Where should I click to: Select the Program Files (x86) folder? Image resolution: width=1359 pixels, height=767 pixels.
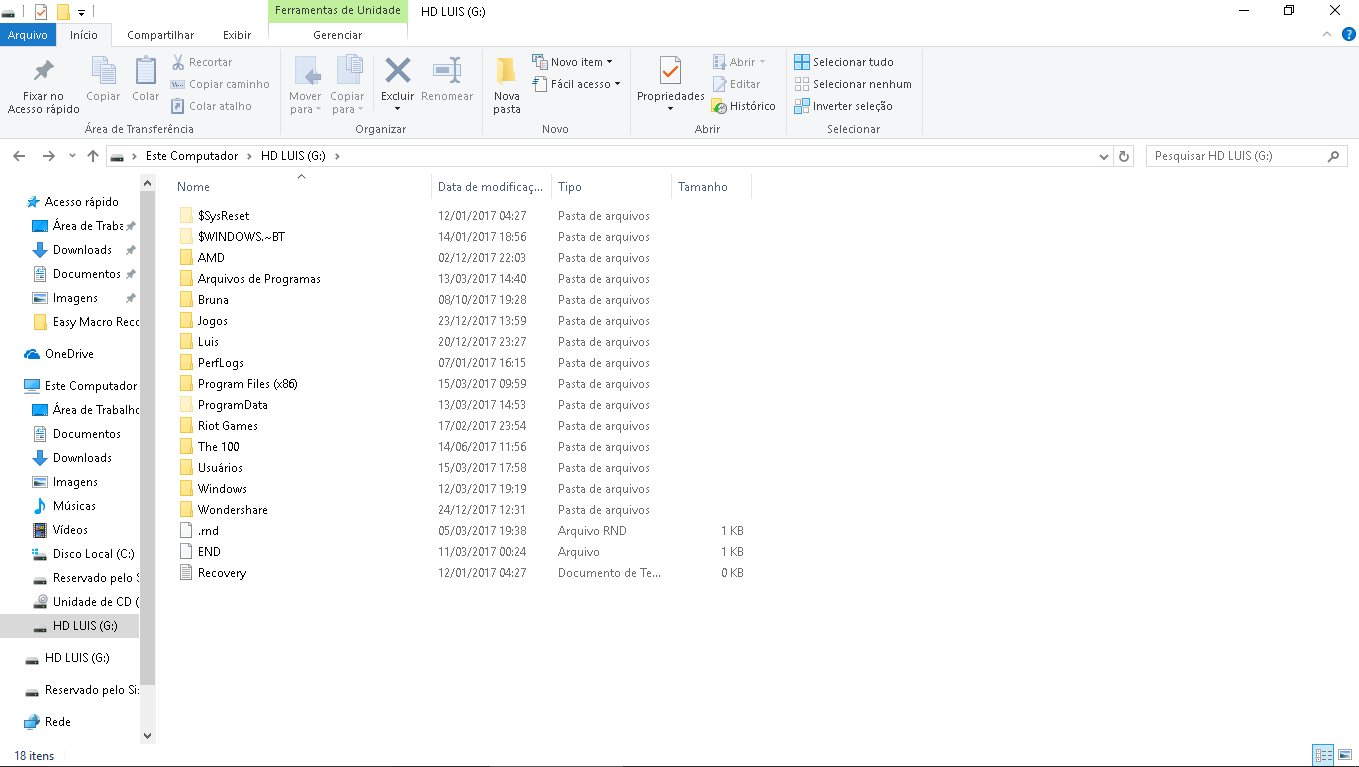coord(247,384)
